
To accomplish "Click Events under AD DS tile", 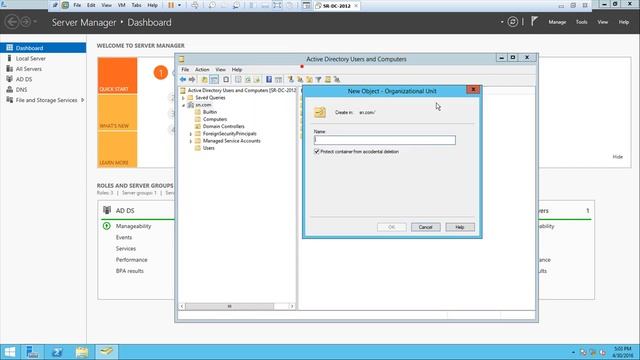I will [124, 237].
